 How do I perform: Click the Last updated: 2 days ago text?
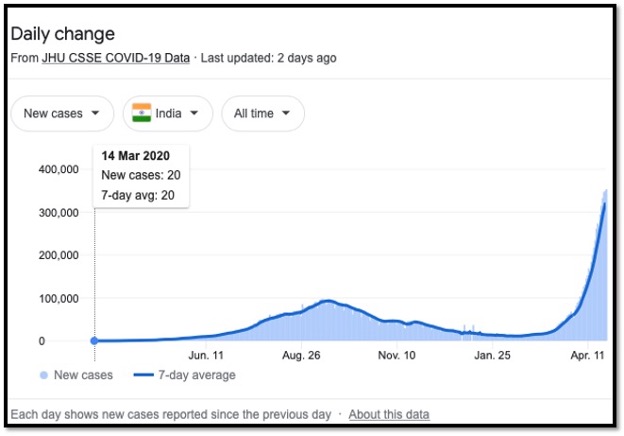click(269, 58)
